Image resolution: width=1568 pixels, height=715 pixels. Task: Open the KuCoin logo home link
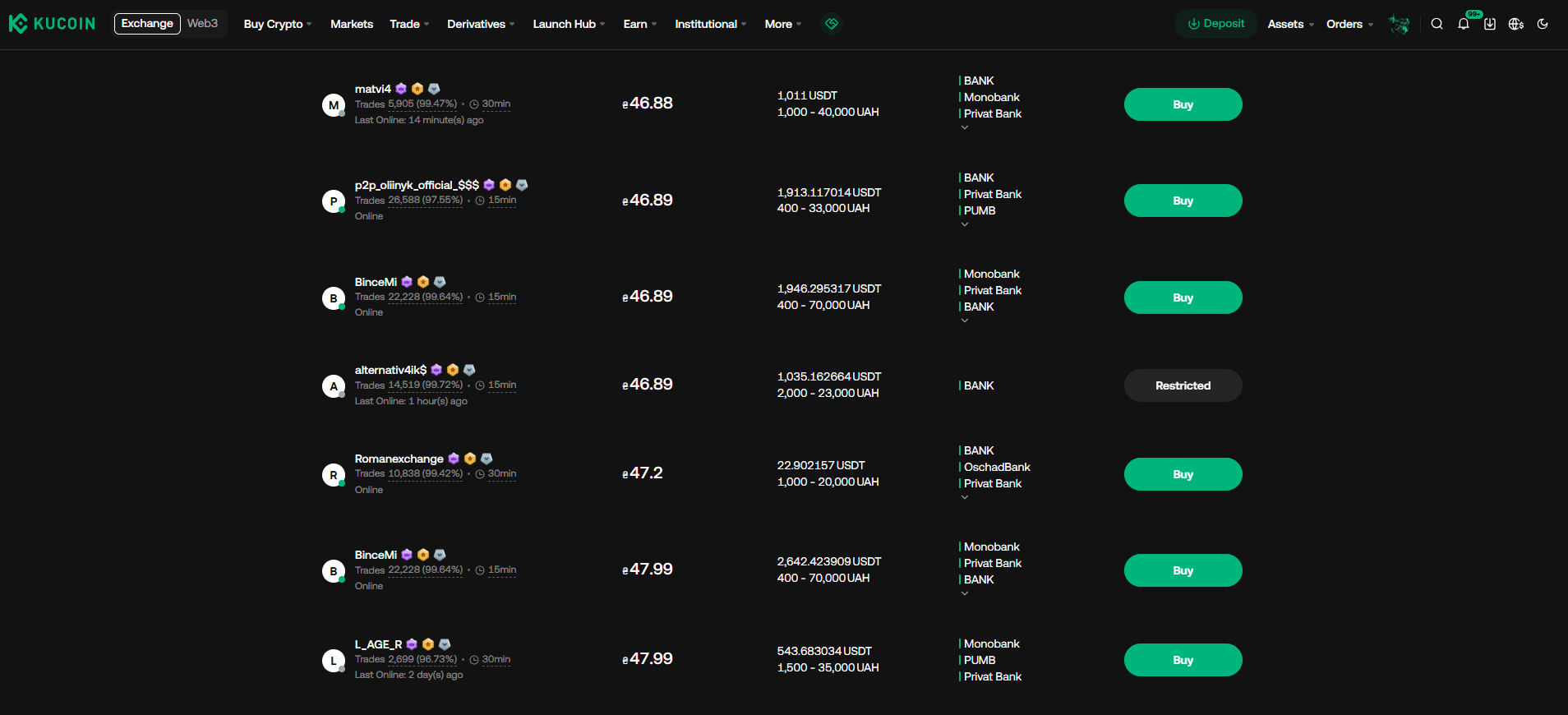click(x=52, y=24)
